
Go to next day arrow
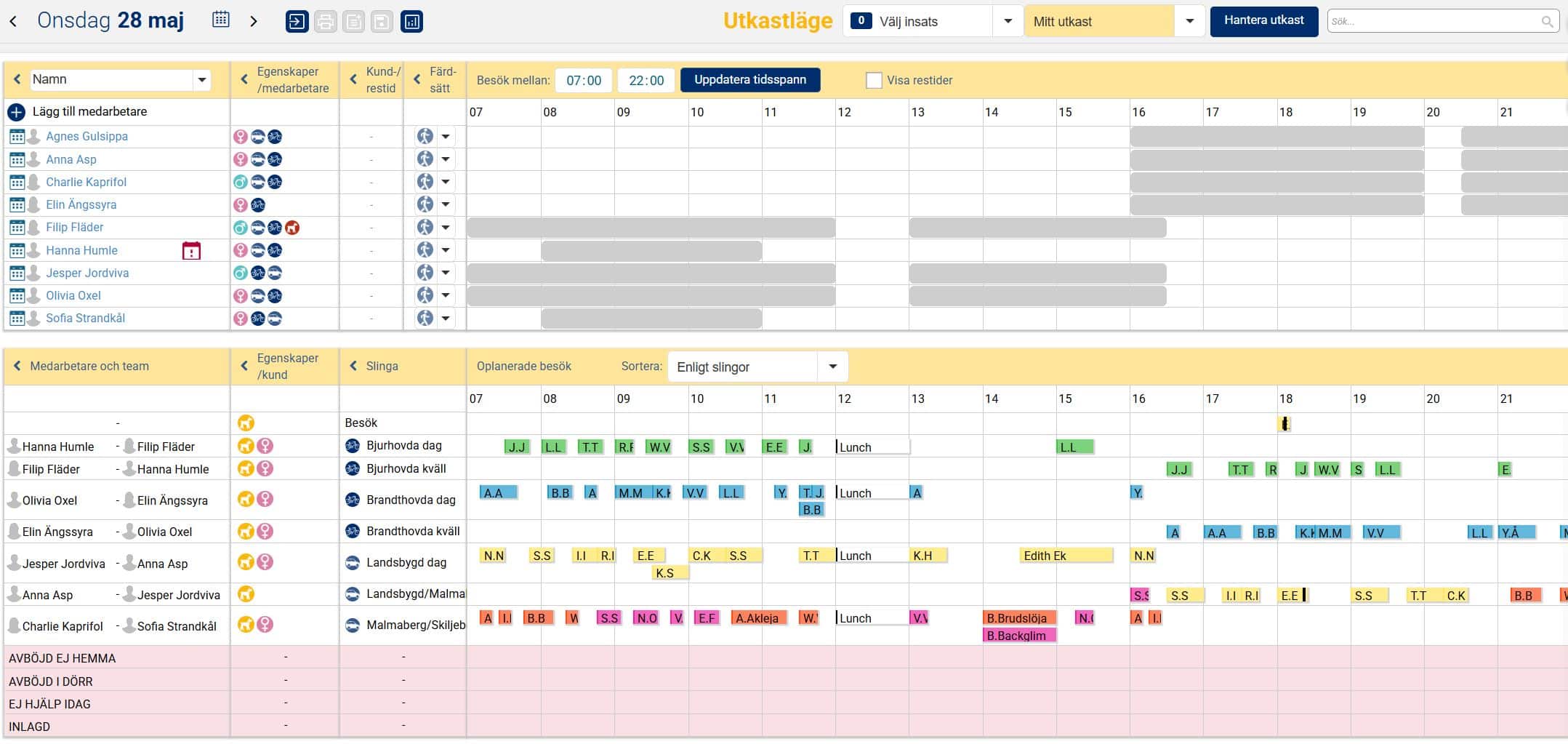tap(254, 21)
